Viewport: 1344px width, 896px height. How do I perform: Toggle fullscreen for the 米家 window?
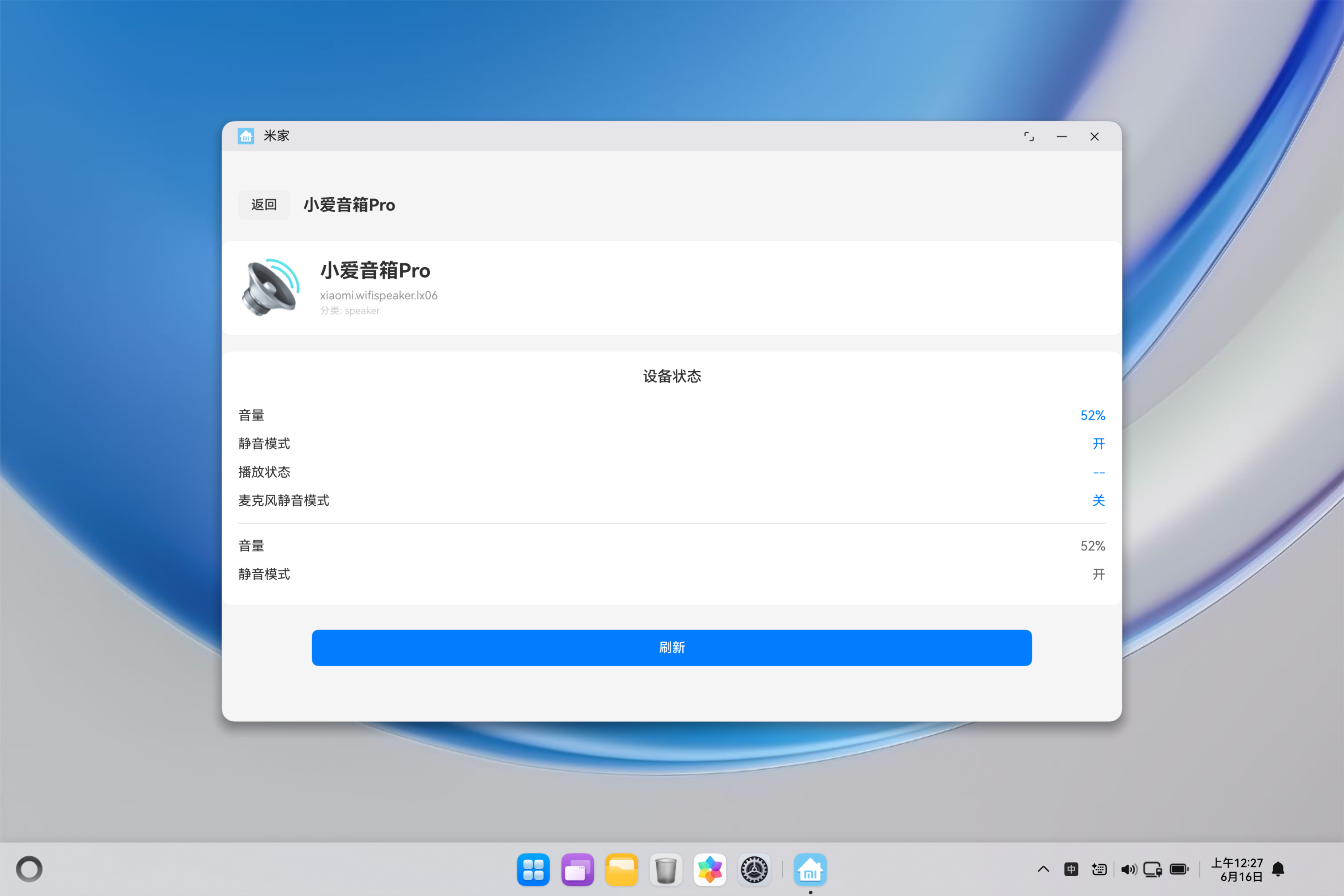point(1029,137)
